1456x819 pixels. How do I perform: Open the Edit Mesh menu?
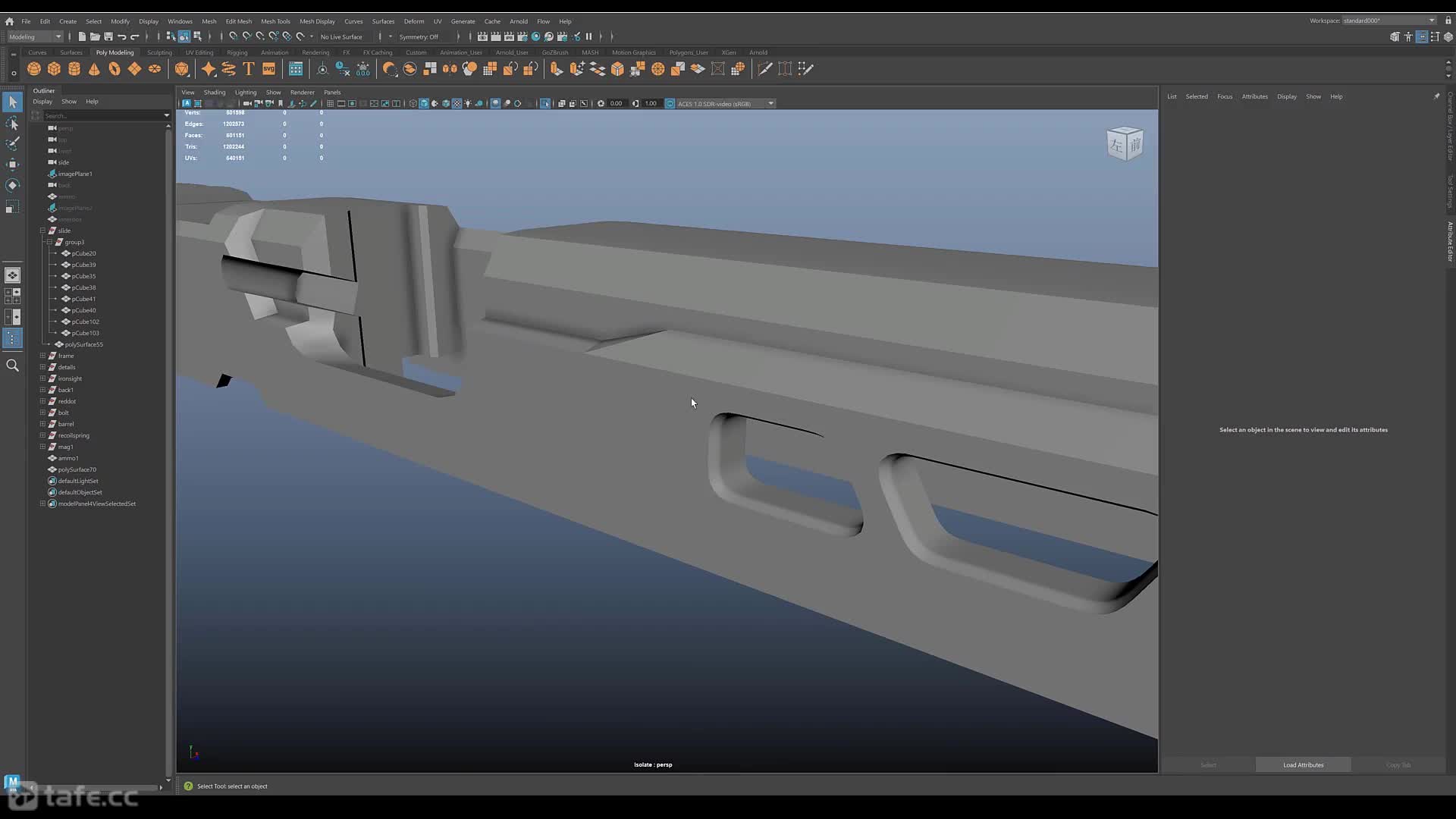click(238, 21)
